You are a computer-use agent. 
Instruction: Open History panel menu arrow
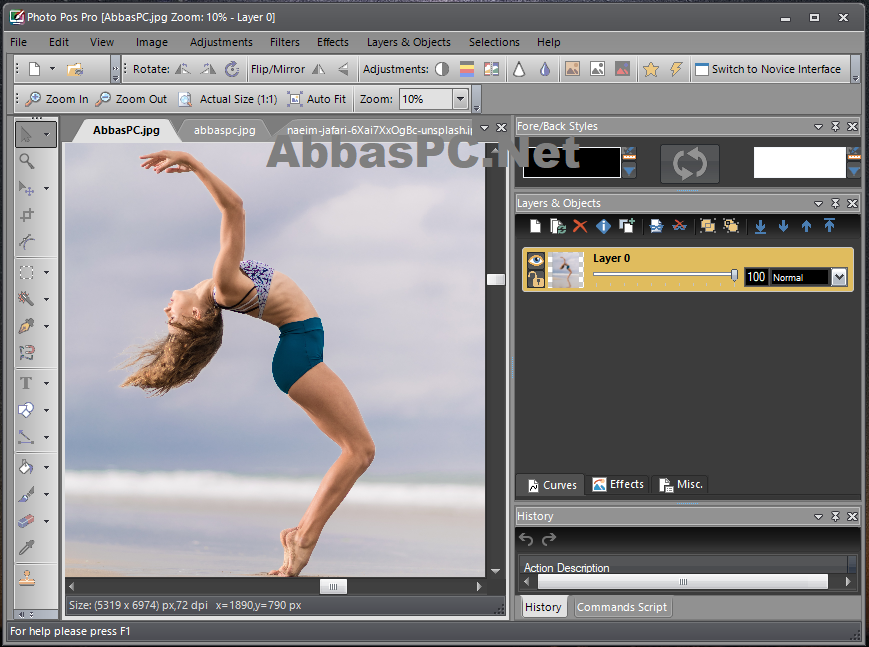(818, 516)
